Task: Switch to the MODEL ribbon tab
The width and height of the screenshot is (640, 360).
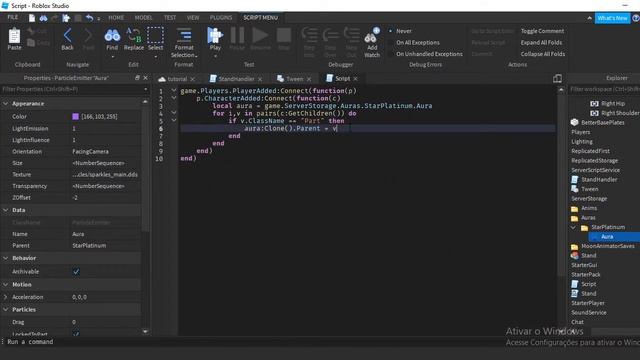Action: click(143, 18)
